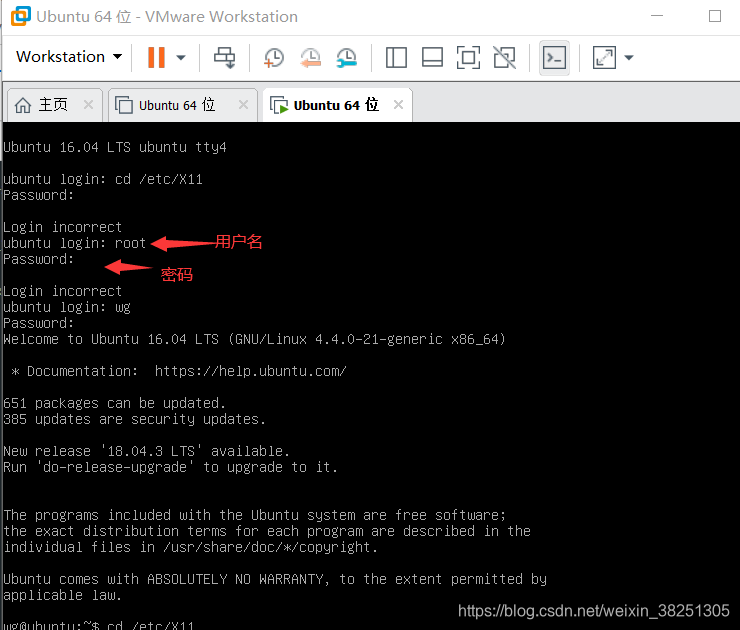
Task: Click the home icon in the 主页 tab
Action: (x=23, y=105)
